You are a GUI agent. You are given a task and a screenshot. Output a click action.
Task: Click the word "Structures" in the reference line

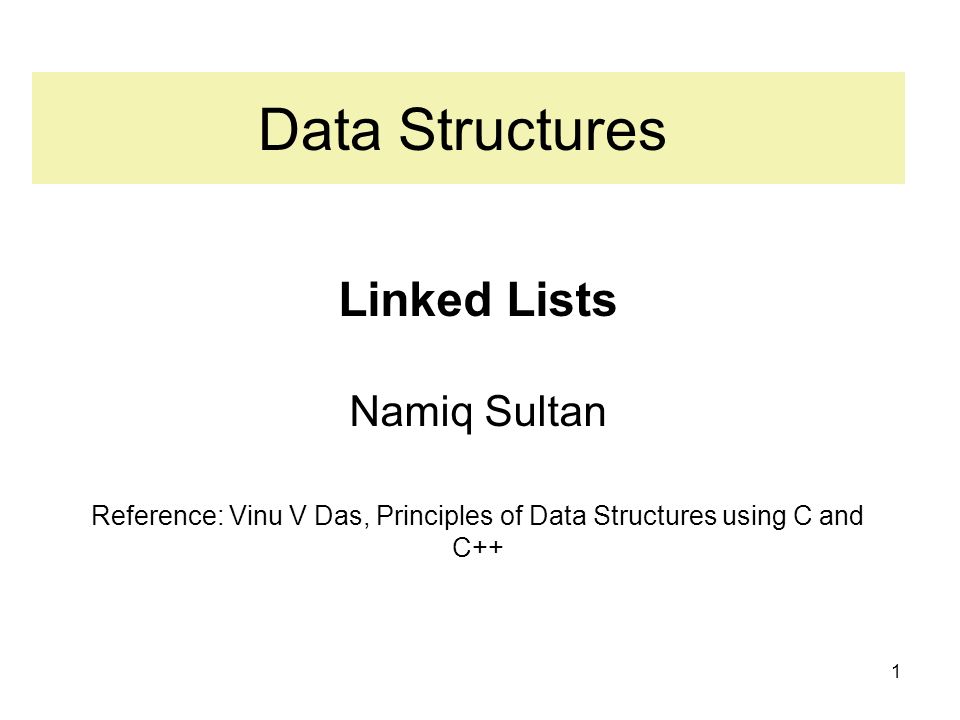click(654, 516)
